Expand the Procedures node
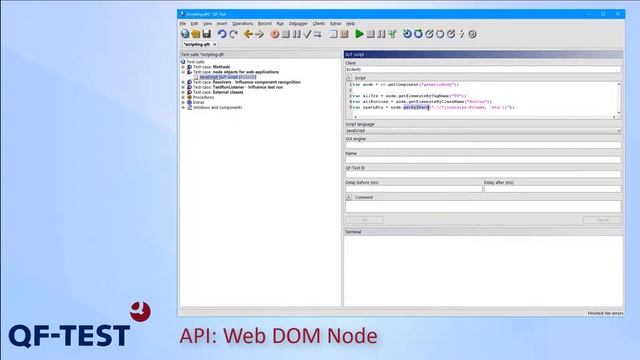The height and width of the screenshot is (360, 640). coord(183,97)
